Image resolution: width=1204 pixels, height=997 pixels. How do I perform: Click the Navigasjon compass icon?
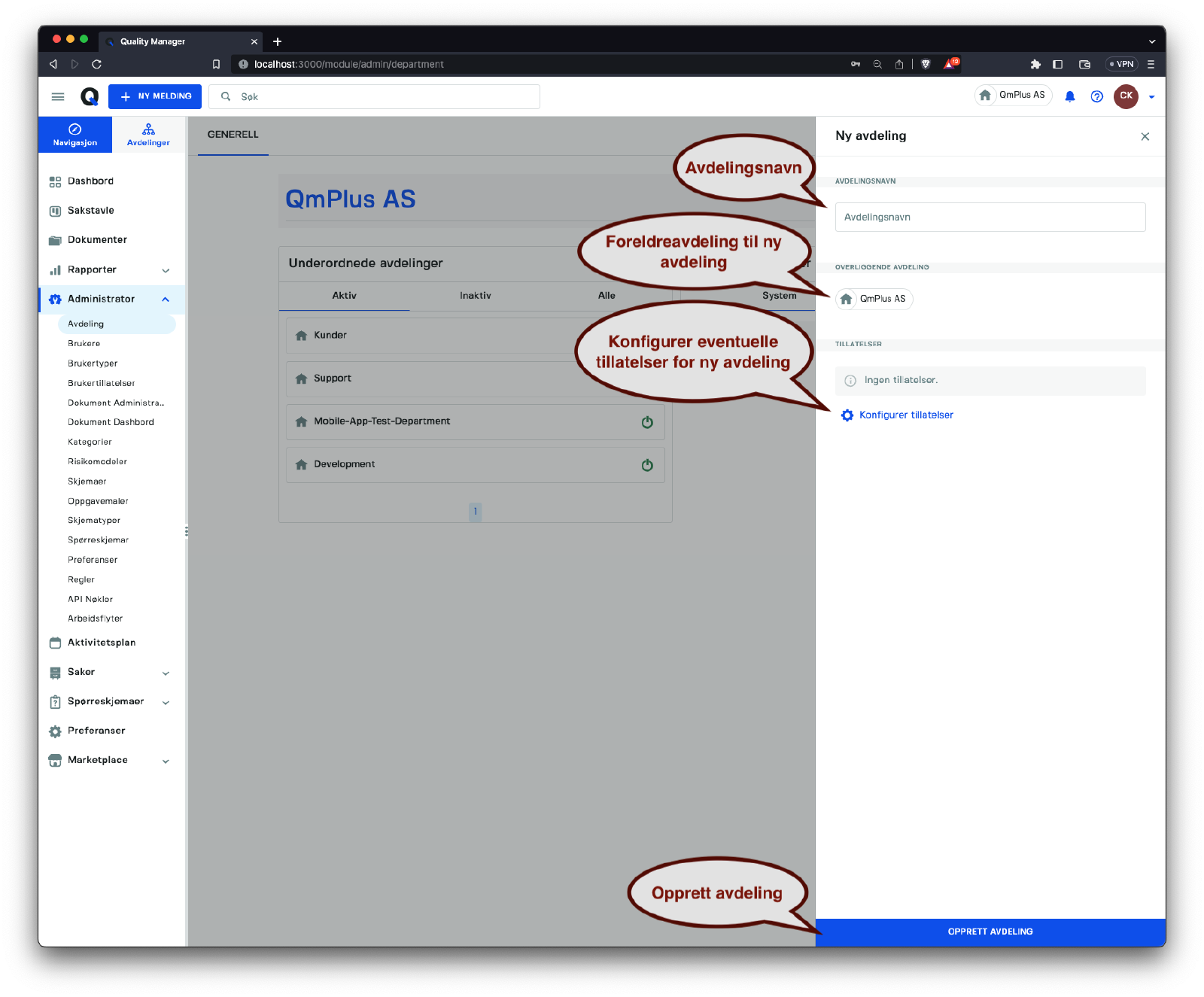75,129
